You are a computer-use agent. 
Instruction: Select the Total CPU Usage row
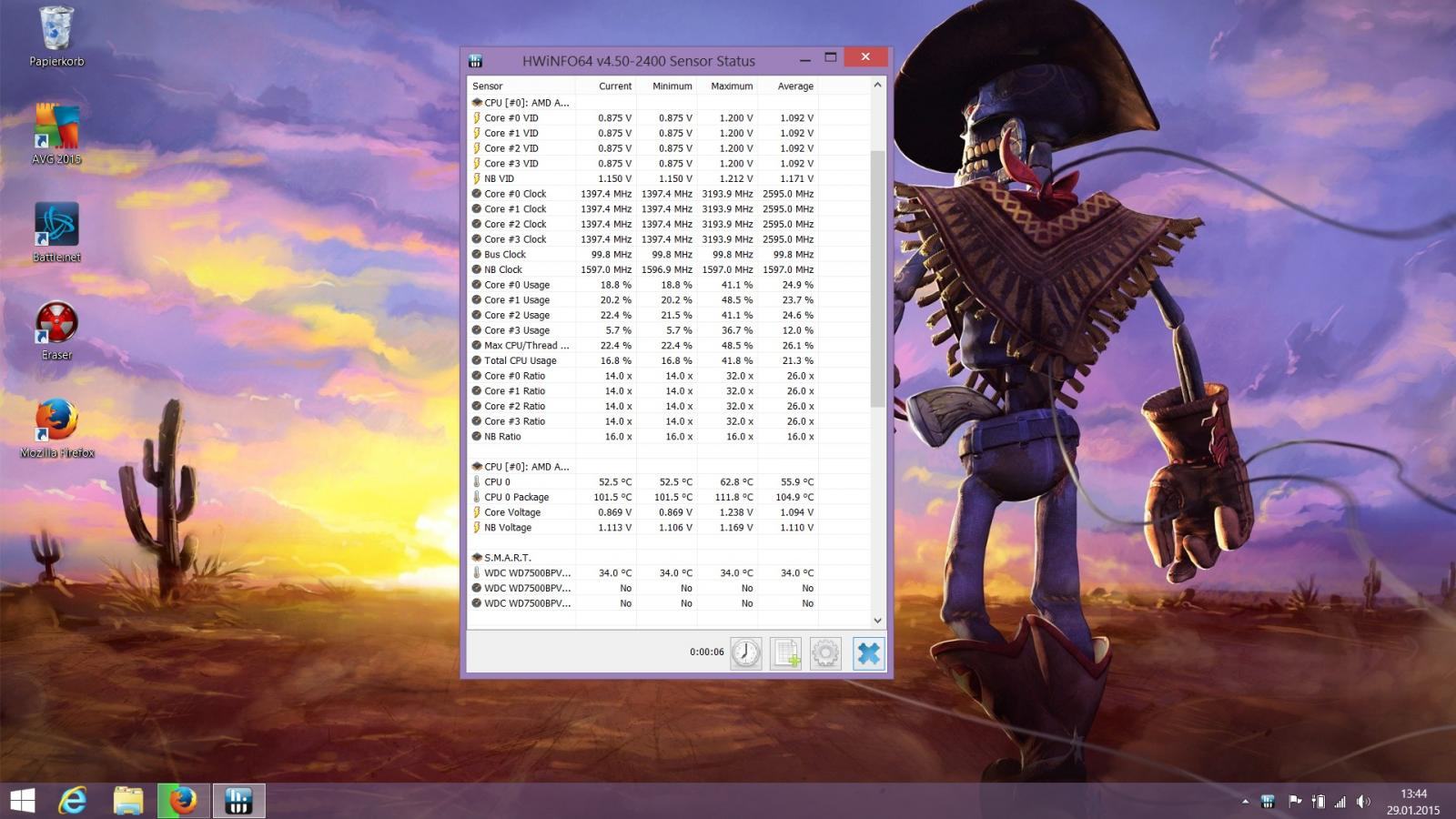(x=642, y=361)
